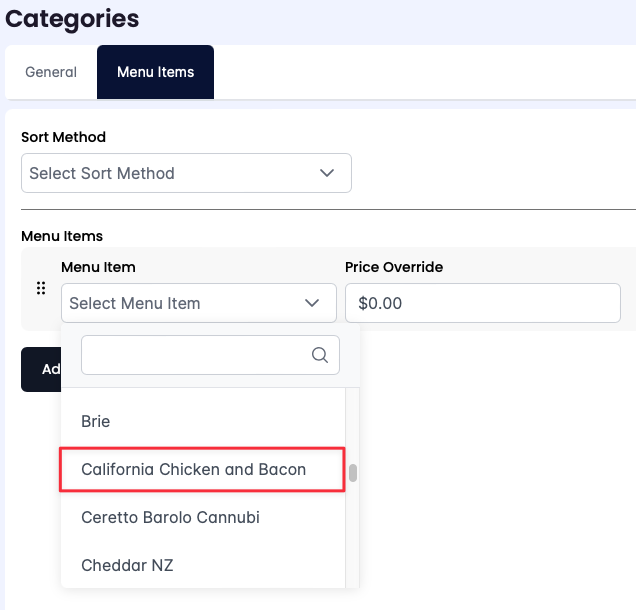
Task: Open the Select Sort Method dropdown
Action: point(186,173)
